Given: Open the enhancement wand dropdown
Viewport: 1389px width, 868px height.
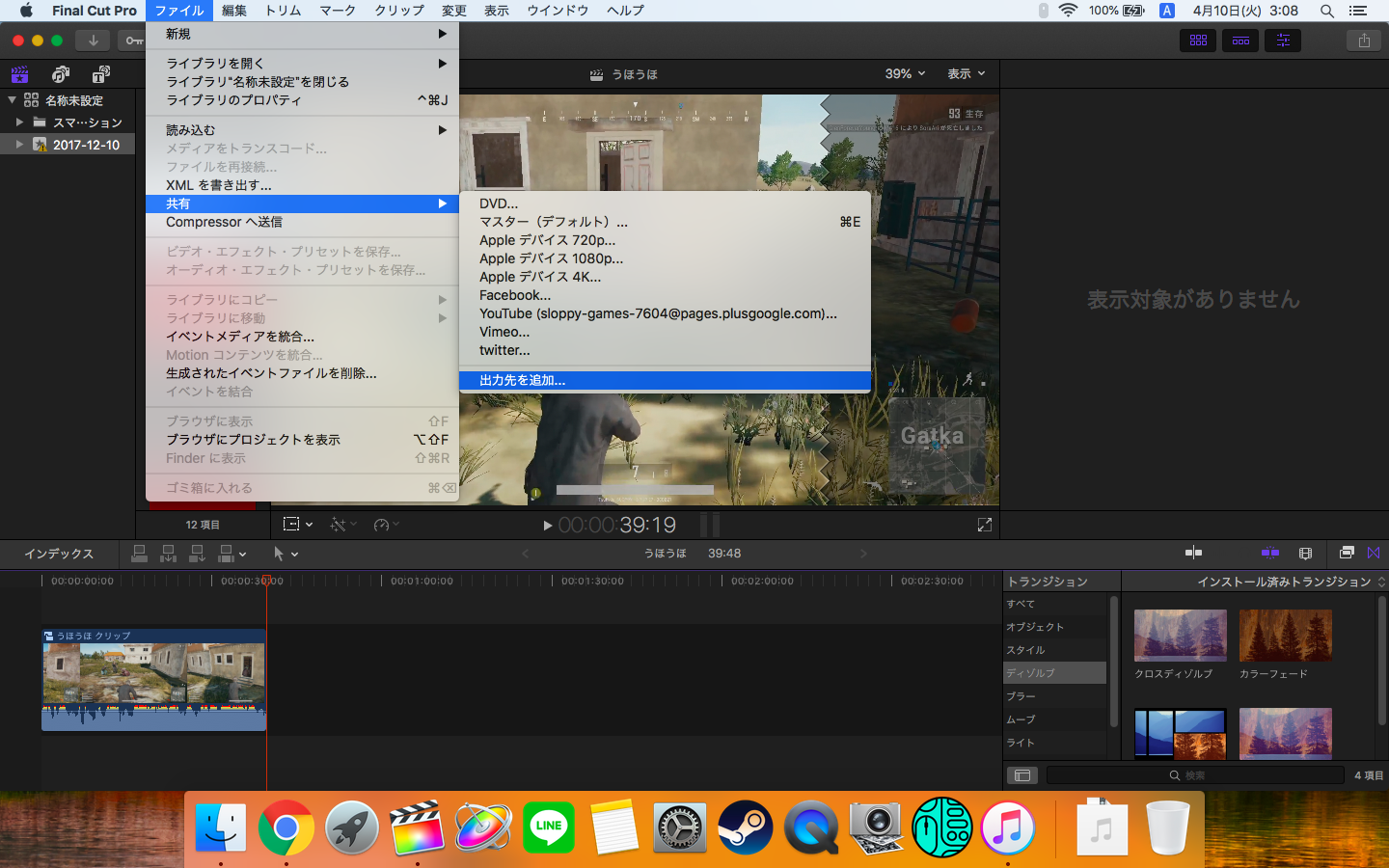Looking at the screenshot, I should click(x=343, y=525).
